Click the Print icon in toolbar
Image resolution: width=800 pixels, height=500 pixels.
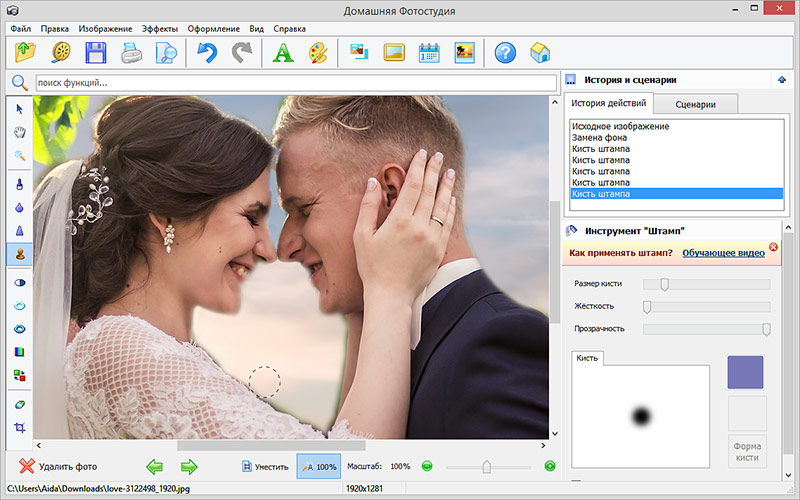(x=131, y=53)
